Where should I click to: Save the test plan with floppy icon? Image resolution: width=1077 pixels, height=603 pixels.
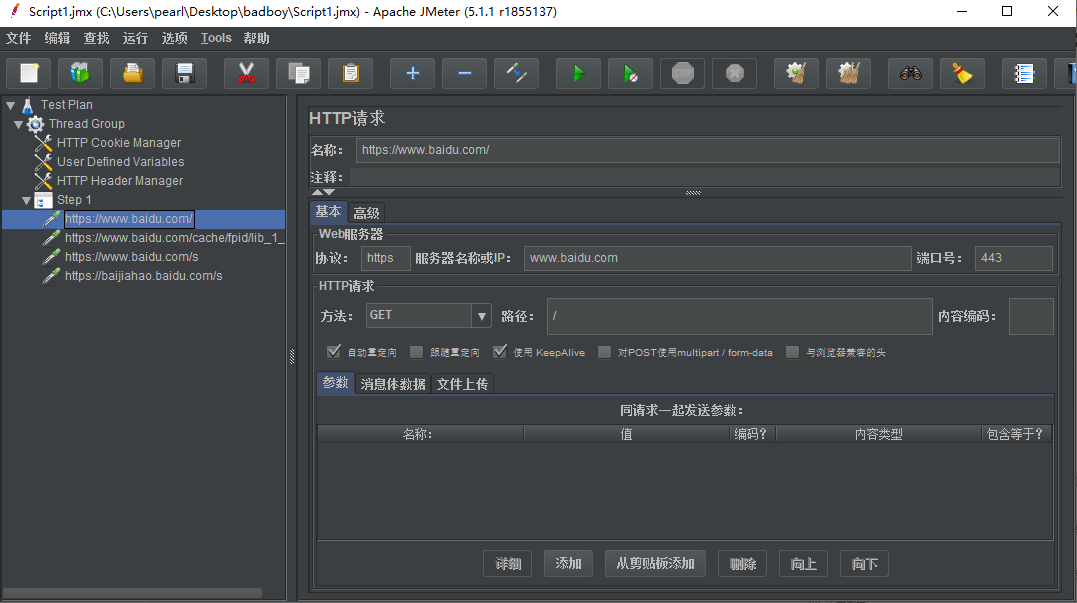(x=185, y=73)
